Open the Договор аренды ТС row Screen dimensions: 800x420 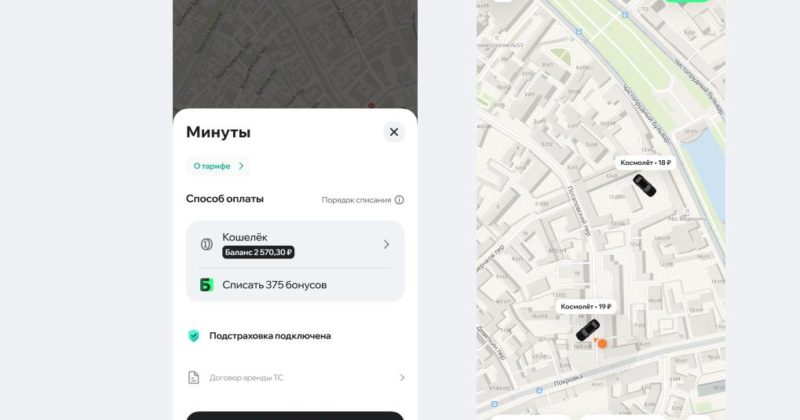click(295, 378)
